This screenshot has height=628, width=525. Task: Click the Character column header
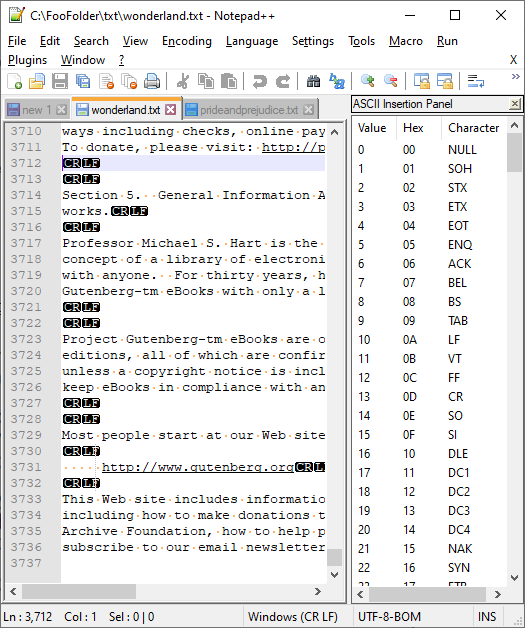474,128
